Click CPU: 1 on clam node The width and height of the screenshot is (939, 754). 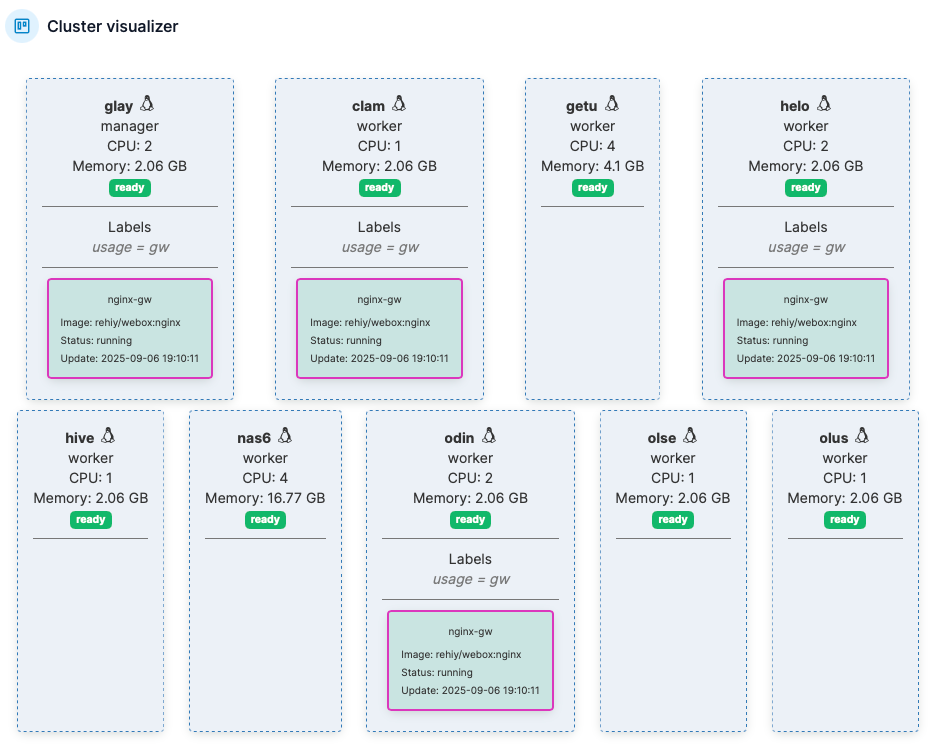pyautogui.click(x=379, y=146)
